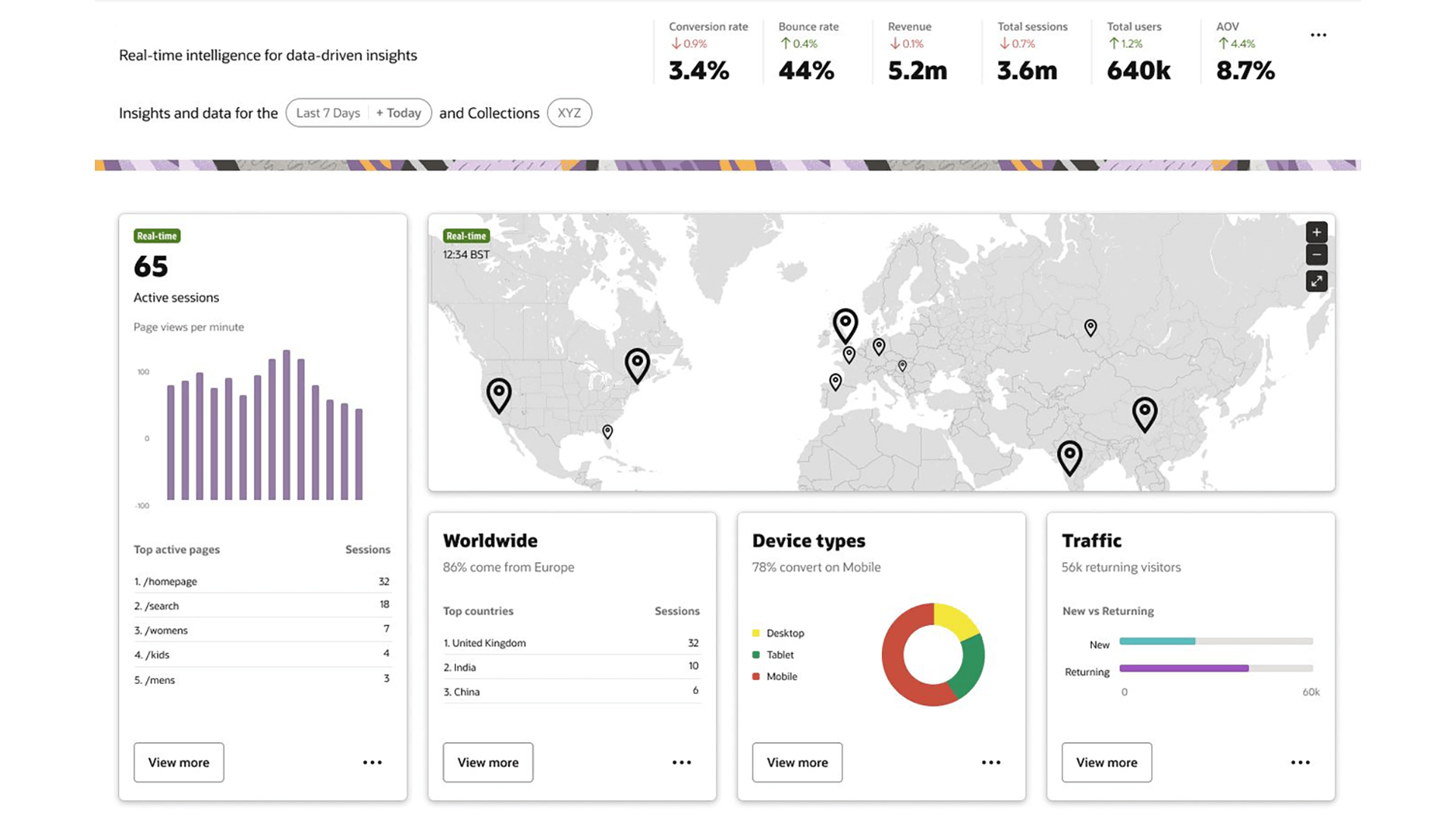Click the map zoom out icon
Screen dimensions: 1456x819
1316,255
